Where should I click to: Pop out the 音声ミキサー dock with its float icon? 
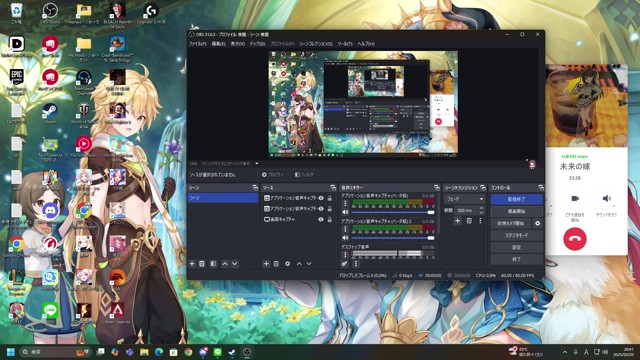click(x=437, y=188)
